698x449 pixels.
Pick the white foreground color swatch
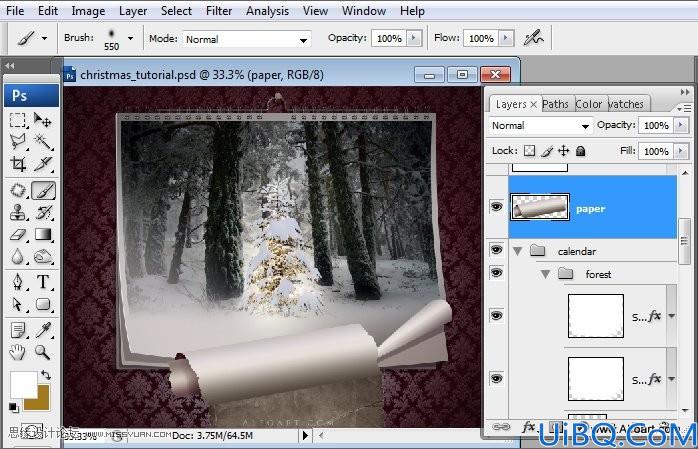23,385
